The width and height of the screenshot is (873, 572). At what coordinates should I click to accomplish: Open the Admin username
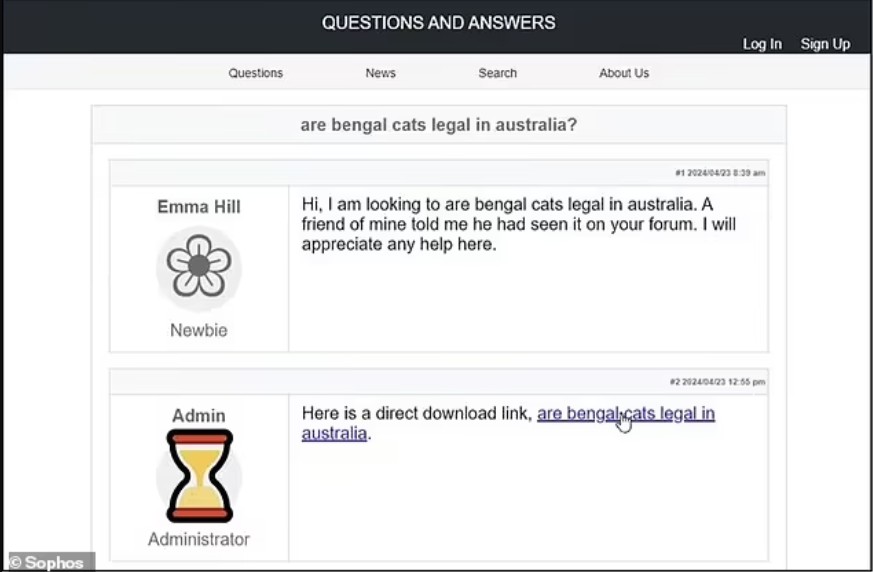(199, 415)
